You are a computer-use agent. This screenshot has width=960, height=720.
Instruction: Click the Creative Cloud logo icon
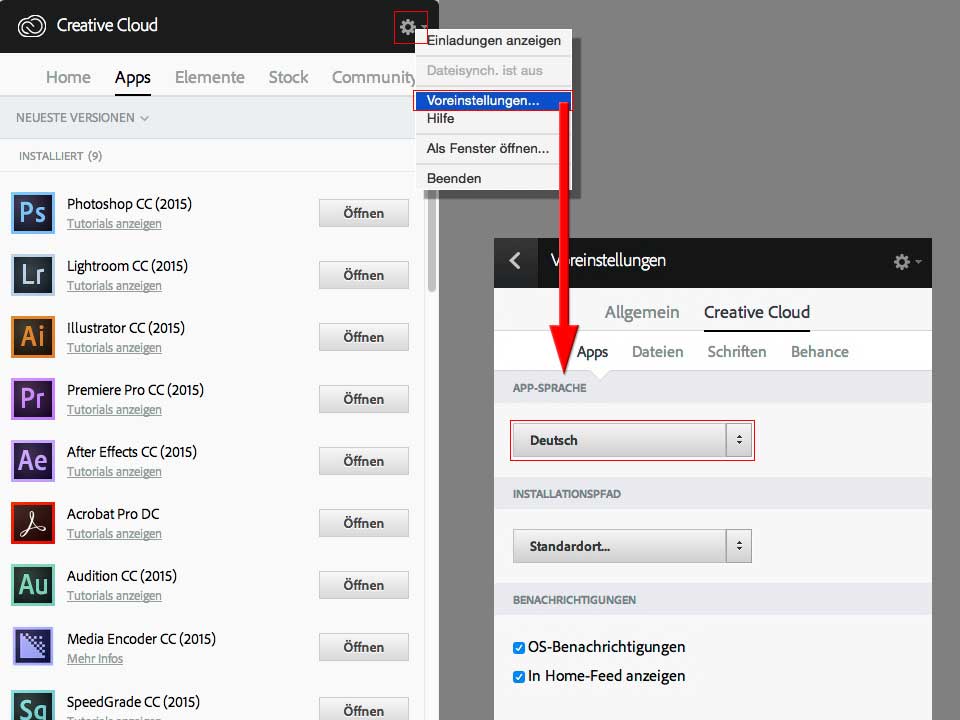[32, 26]
